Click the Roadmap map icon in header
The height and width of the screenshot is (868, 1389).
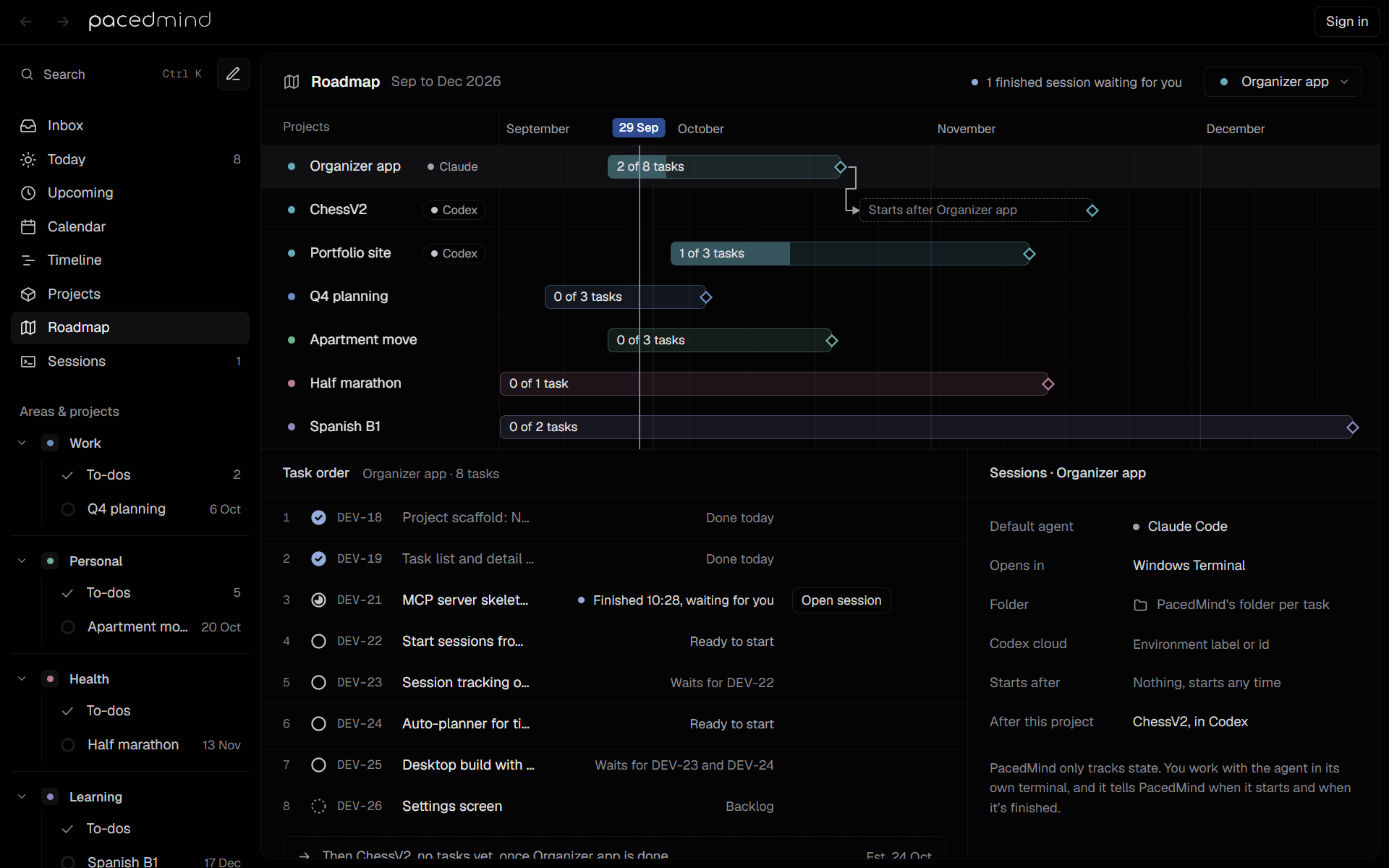(292, 82)
